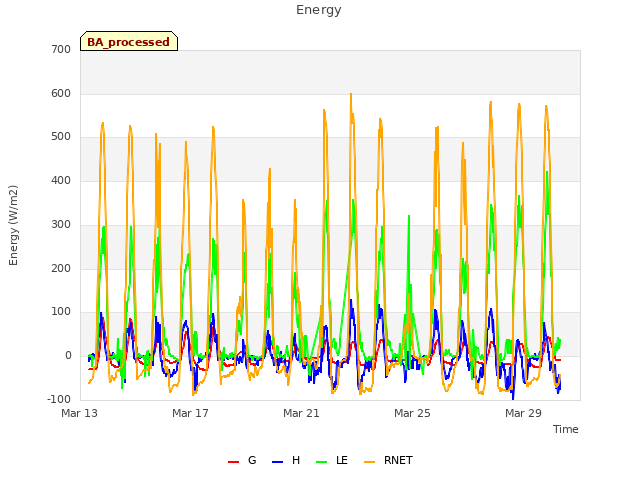Click the 600 y-axis tick label
Screen dimensions: 640x480
[61, 93]
